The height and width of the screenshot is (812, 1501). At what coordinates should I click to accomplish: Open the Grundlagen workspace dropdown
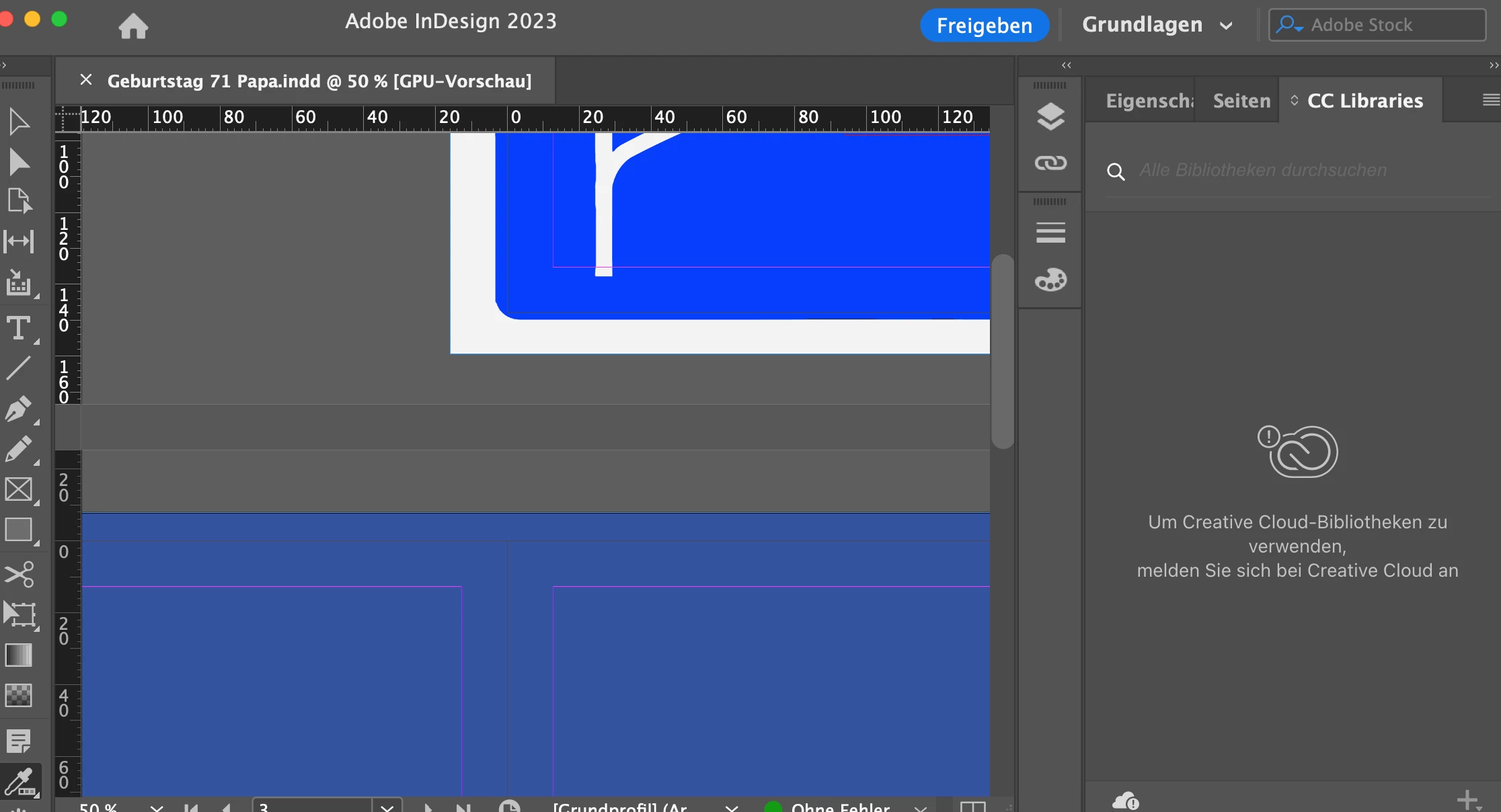click(1157, 25)
